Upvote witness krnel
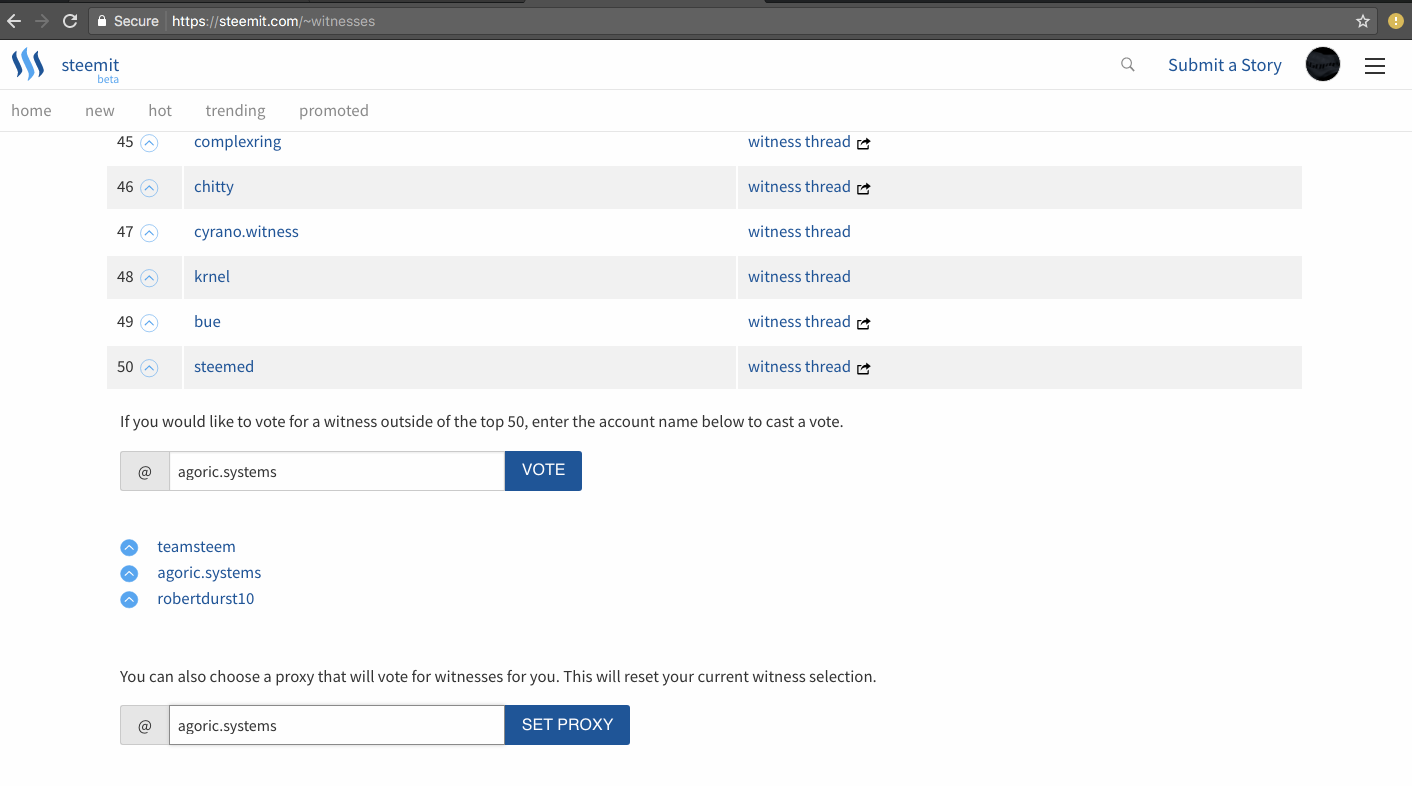The width and height of the screenshot is (1412, 786). [149, 278]
